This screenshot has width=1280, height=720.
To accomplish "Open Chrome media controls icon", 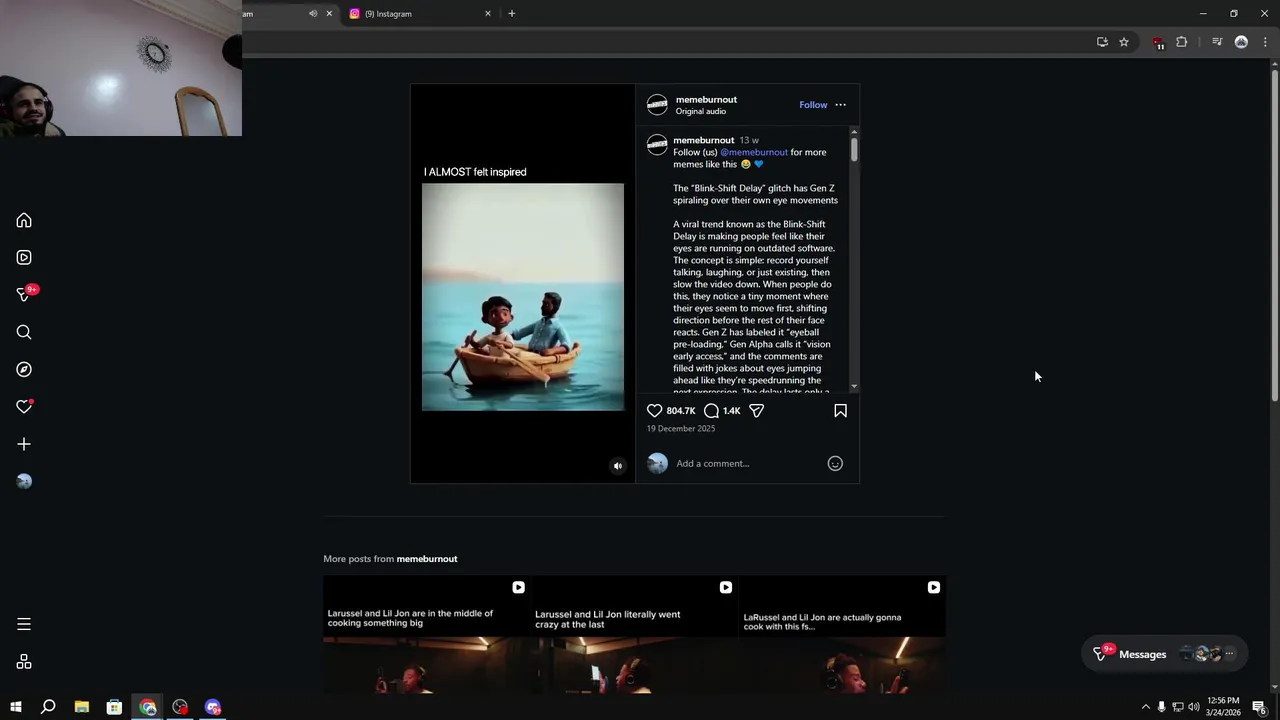I will point(1217,42).
